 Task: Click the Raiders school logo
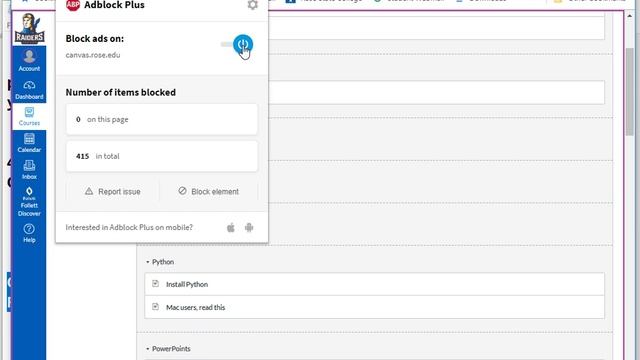(x=29, y=29)
